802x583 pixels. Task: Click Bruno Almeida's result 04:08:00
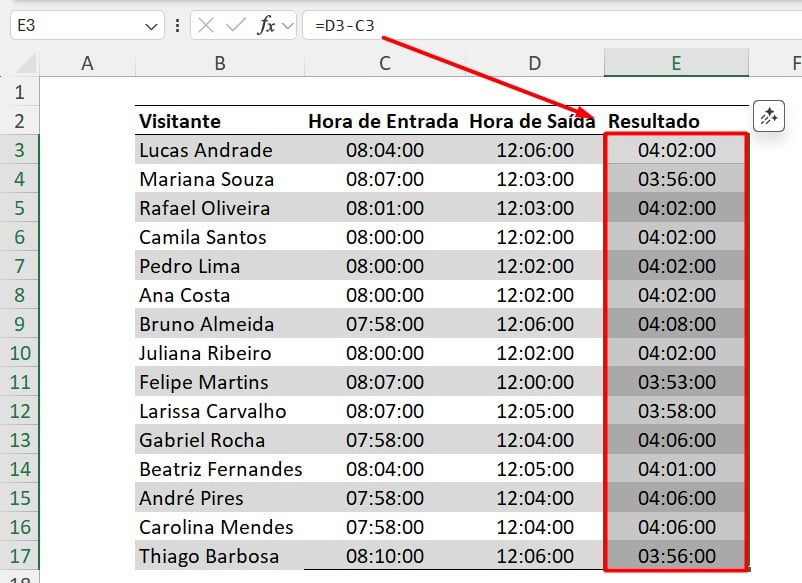point(676,325)
